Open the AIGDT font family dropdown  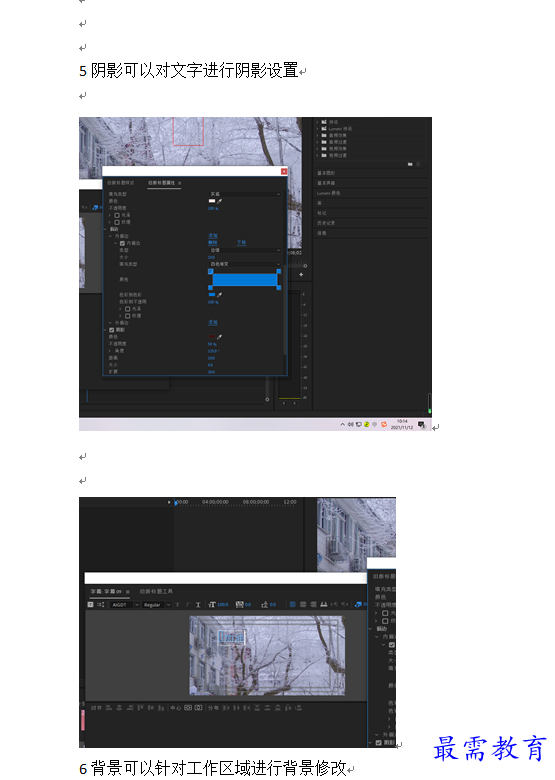click(125, 604)
